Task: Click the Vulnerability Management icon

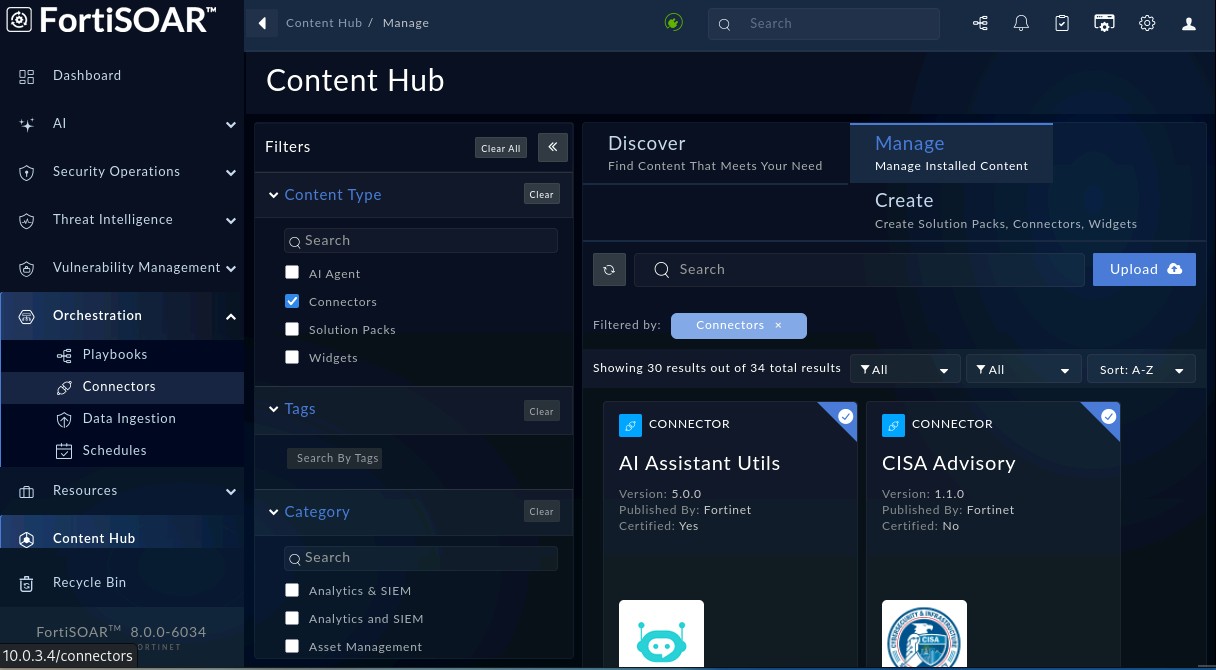Action: 27,268
